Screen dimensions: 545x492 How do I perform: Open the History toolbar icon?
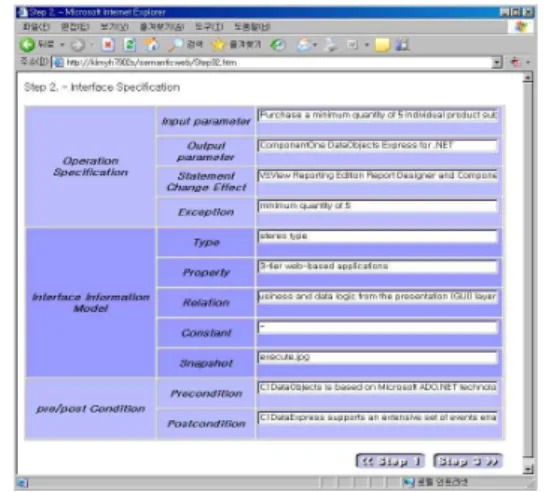pos(278,44)
